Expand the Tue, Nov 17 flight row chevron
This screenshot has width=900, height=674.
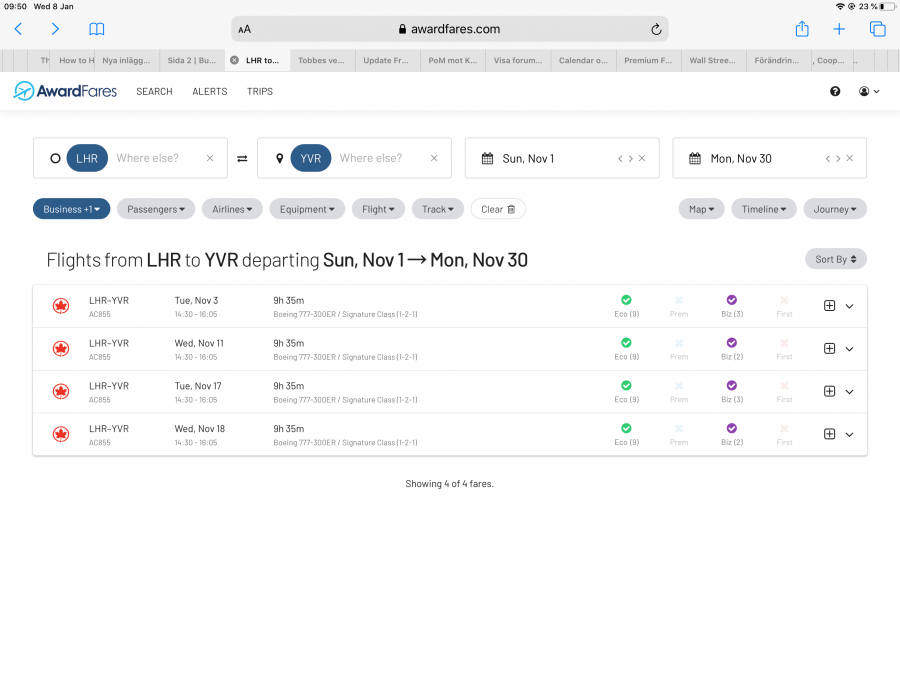849,392
